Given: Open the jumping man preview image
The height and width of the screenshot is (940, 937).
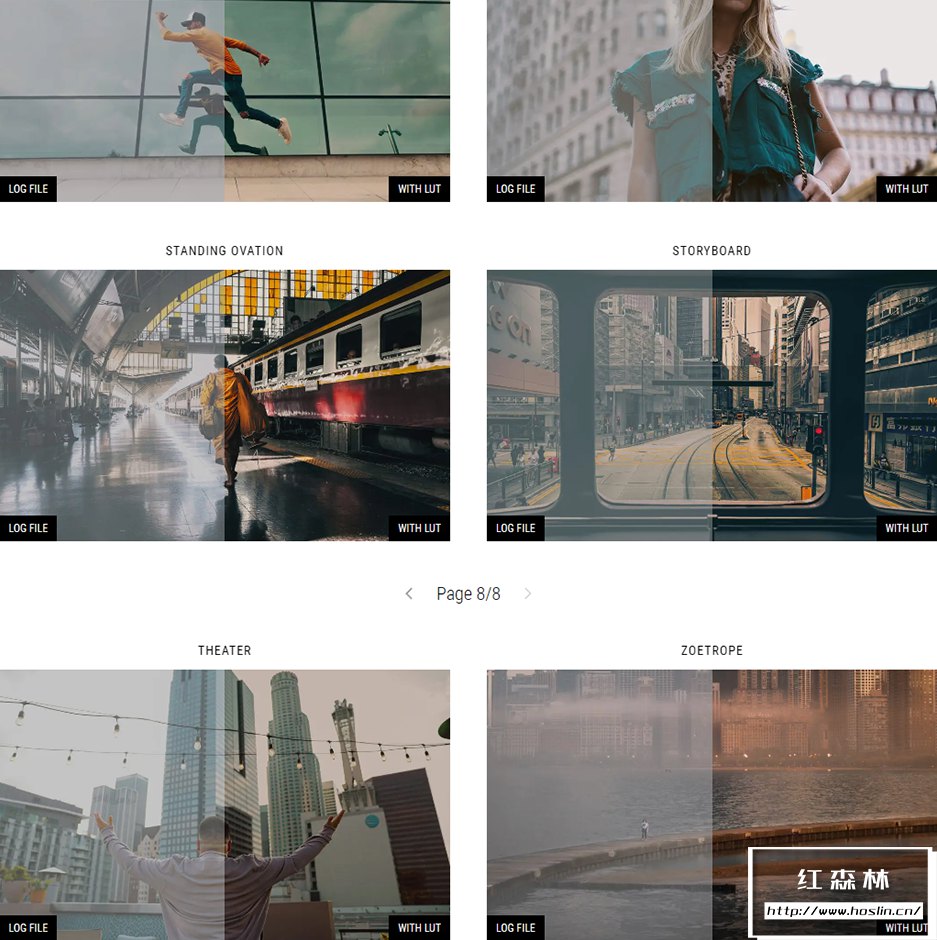Looking at the screenshot, I should click(x=225, y=101).
